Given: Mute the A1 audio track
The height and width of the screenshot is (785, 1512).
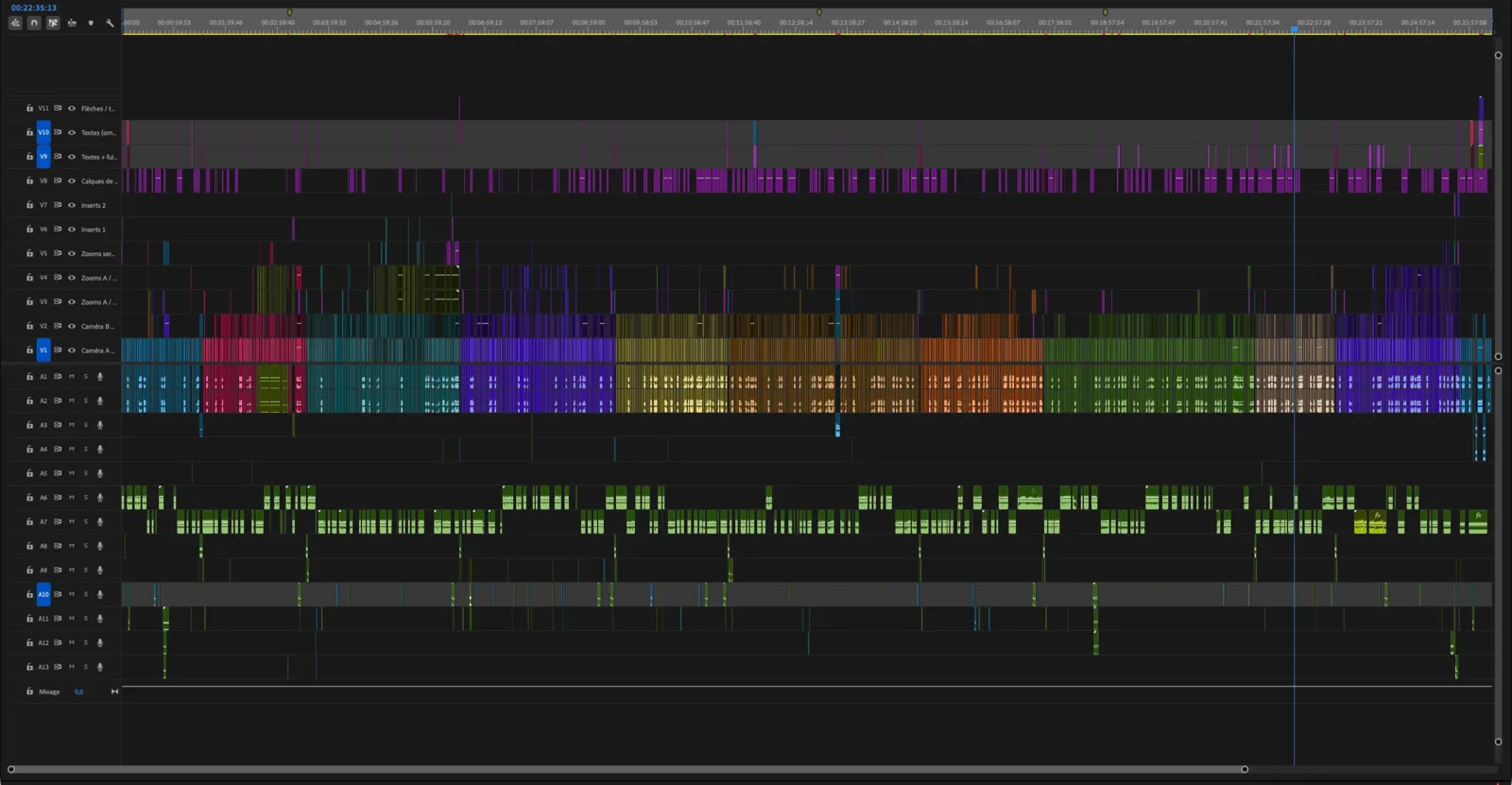Looking at the screenshot, I should 72,376.
